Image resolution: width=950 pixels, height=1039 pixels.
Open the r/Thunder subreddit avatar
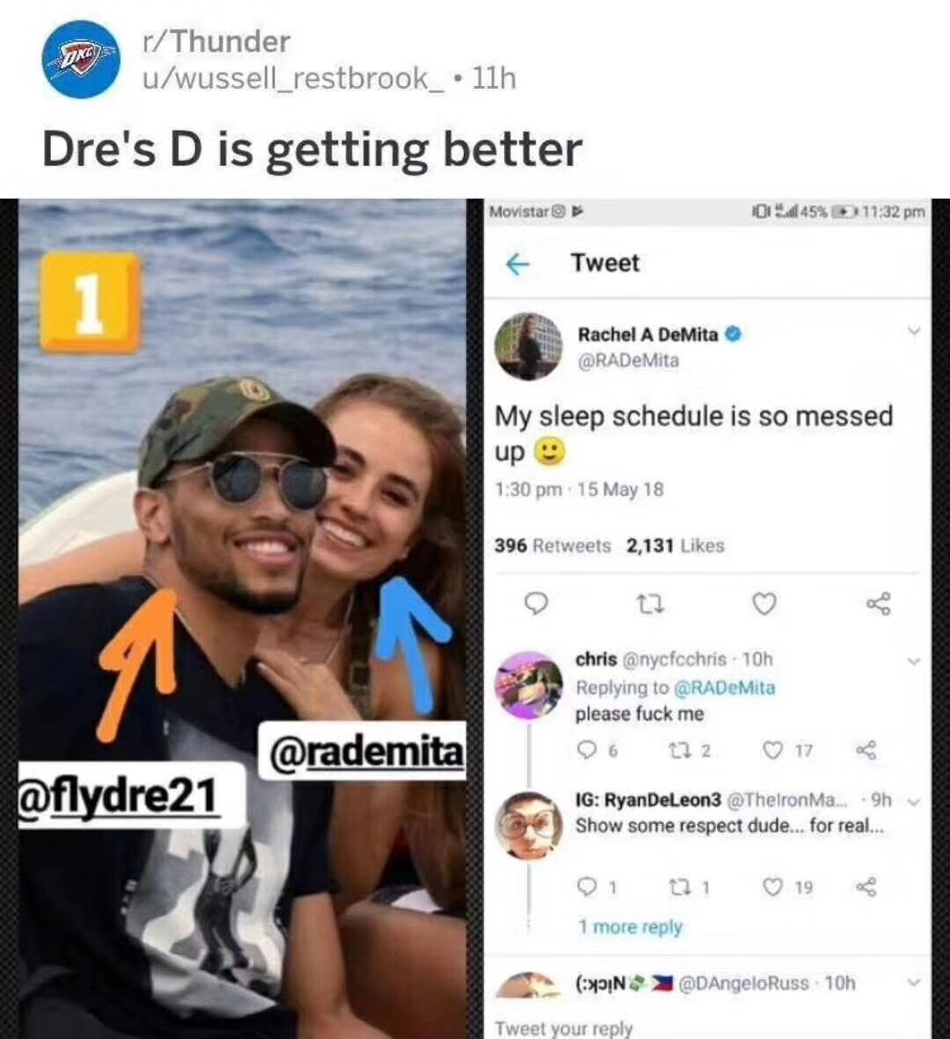tap(81, 60)
